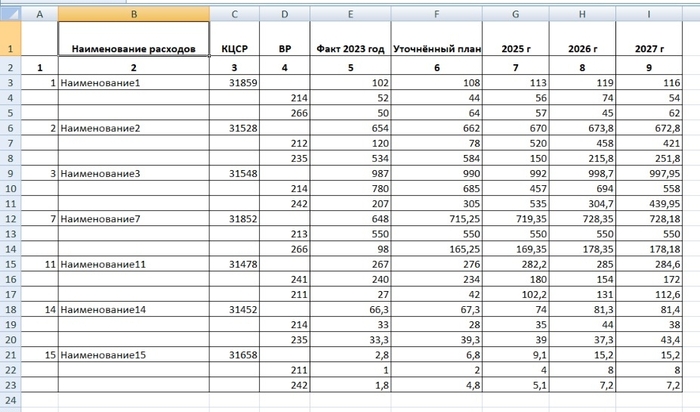The height and width of the screenshot is (412, 700).
Task: Select the cell with value 31658
Action: pyautogui.click(x=234, y=355)
